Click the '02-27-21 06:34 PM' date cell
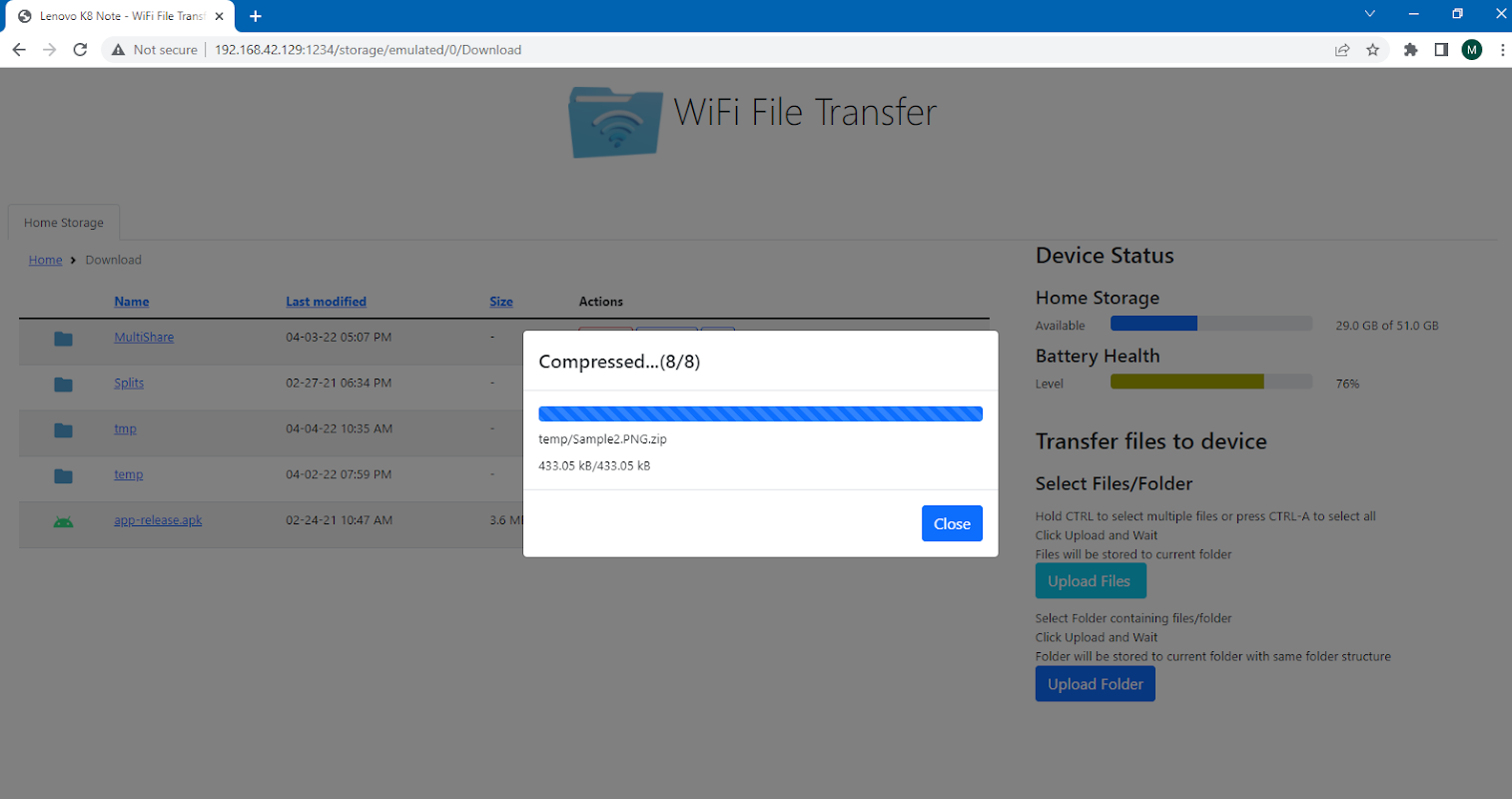The image size is (1512, 799). pos(339,384)
